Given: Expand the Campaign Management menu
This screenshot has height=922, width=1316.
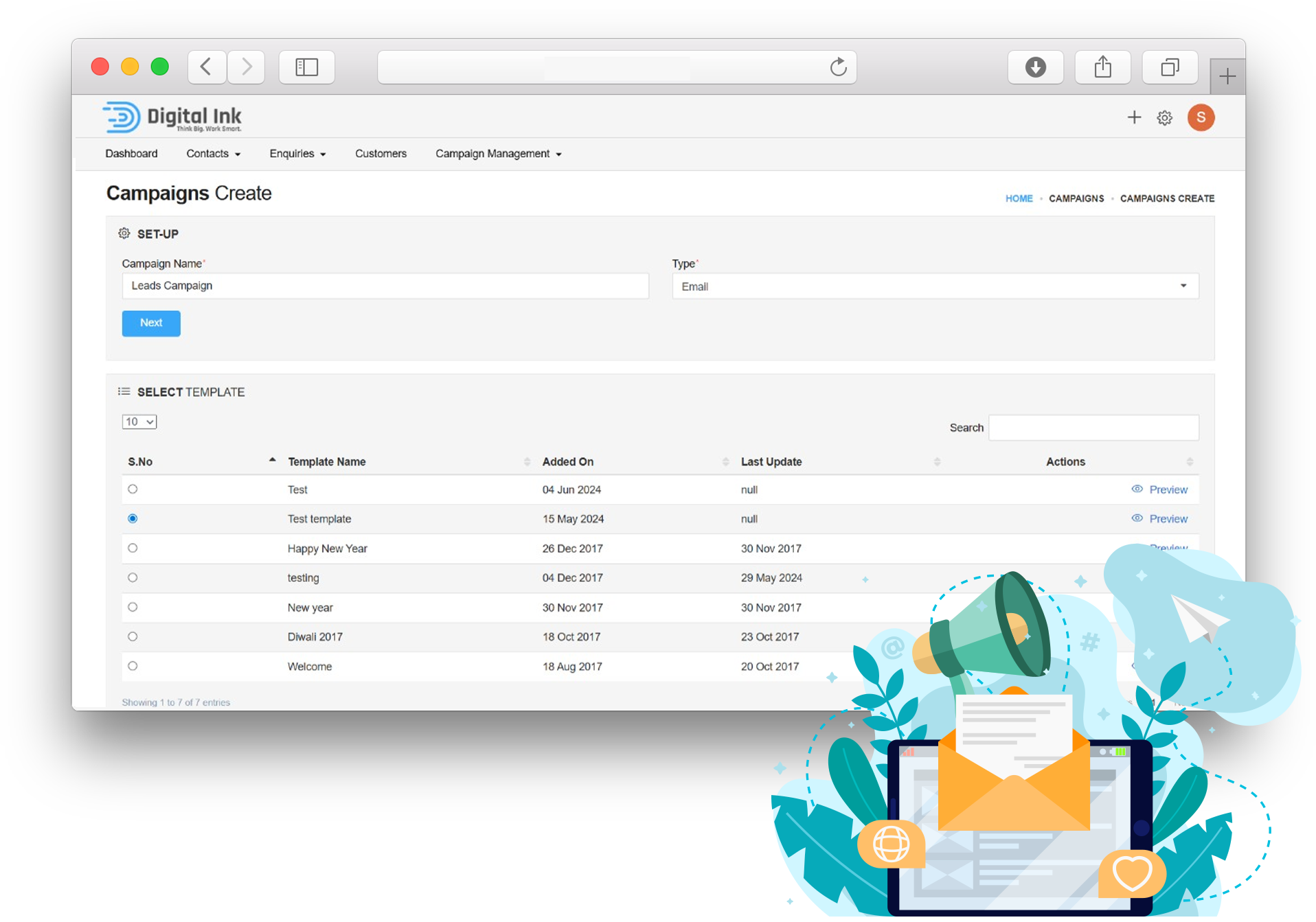Looking at the screenshot, I should 498,154.
